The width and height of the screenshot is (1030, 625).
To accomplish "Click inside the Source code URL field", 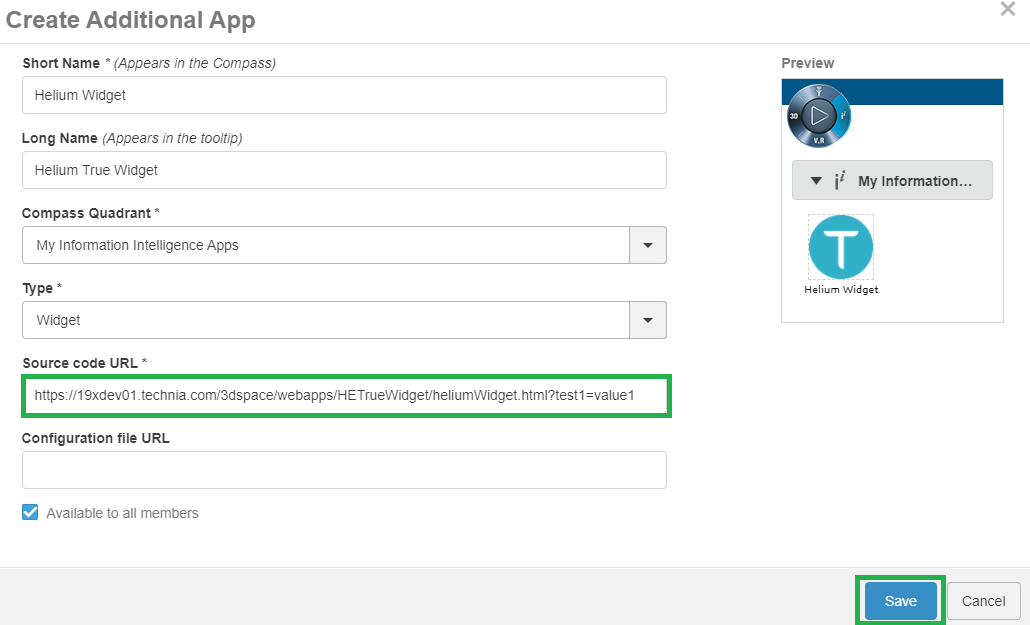I will click(x=344, y=396).
